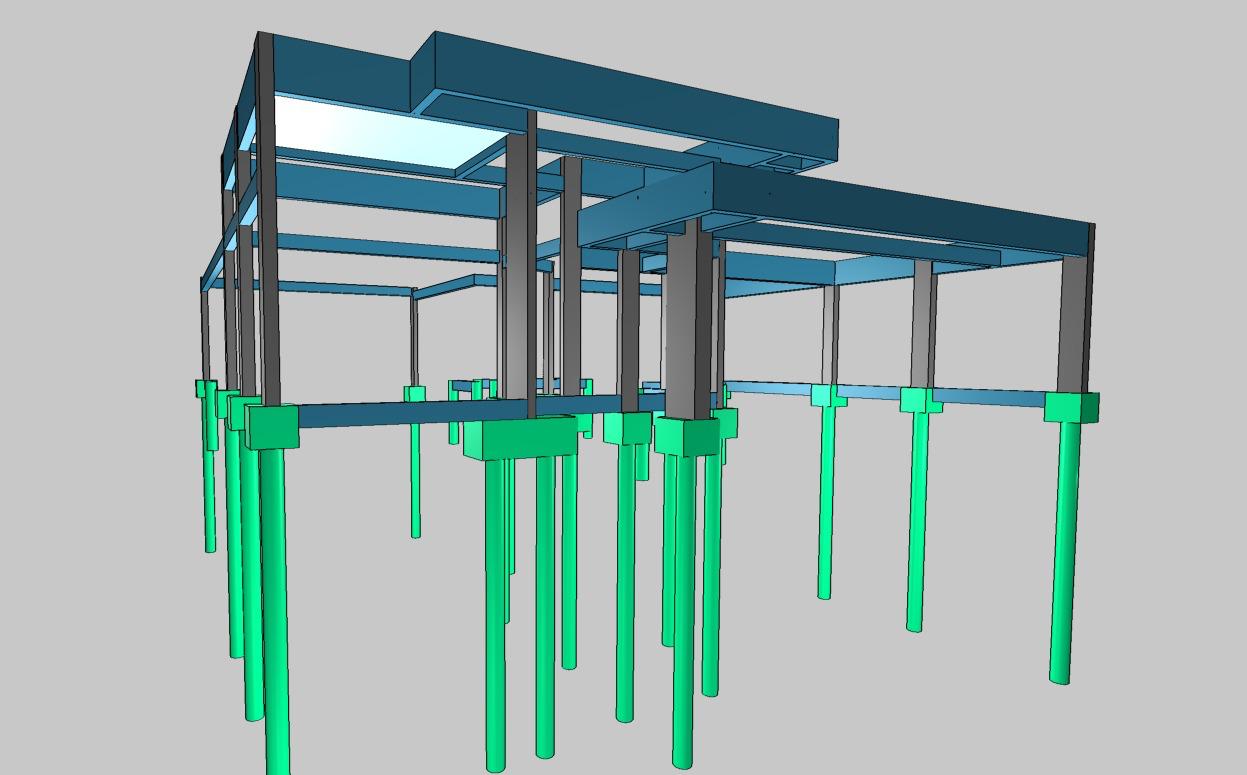
Task: Click the green pile cap at far right
Action: 1070,408
